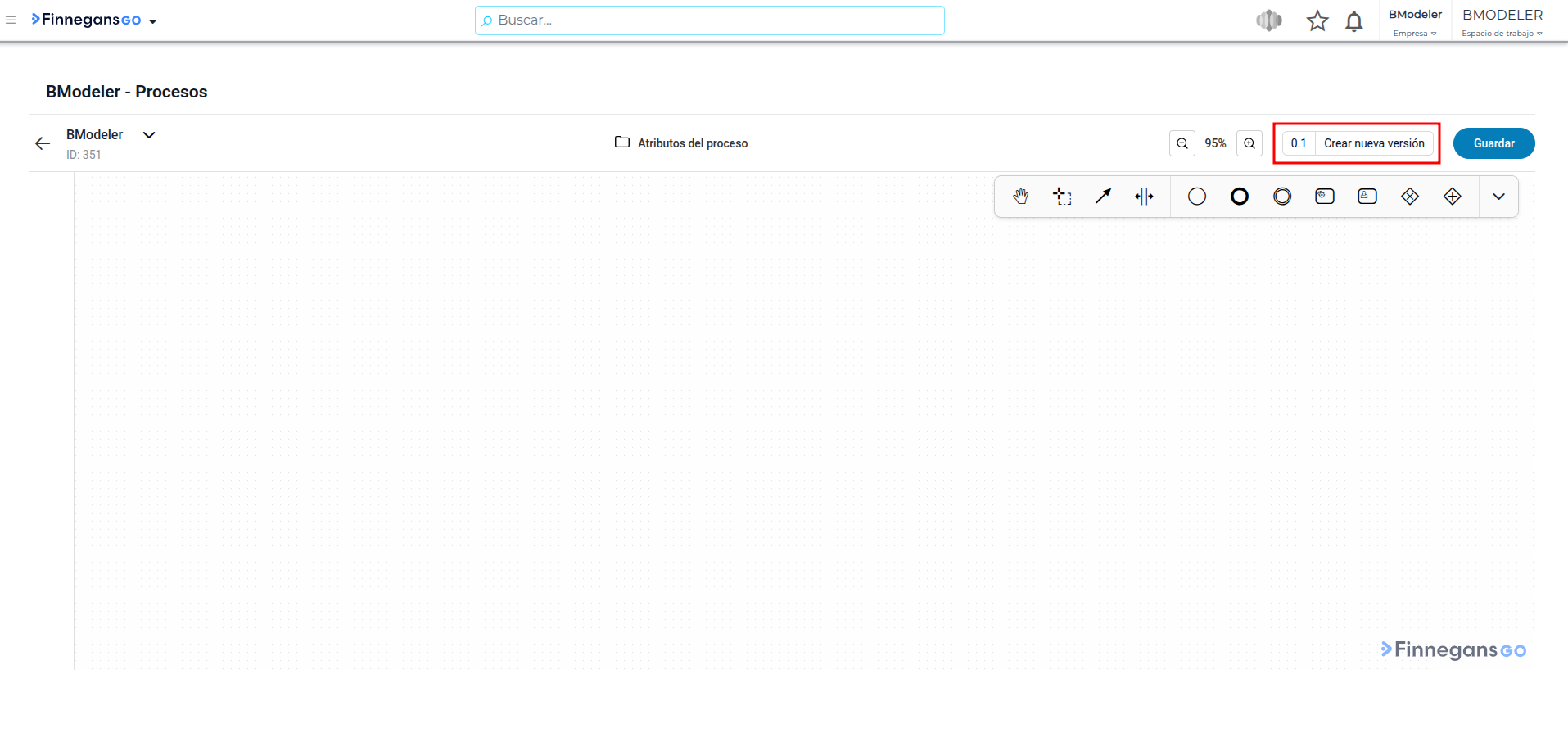The width and height of the screenshot is (1568, 742).
Task: Focus the Buscar search field
Action: click(709, 20)
